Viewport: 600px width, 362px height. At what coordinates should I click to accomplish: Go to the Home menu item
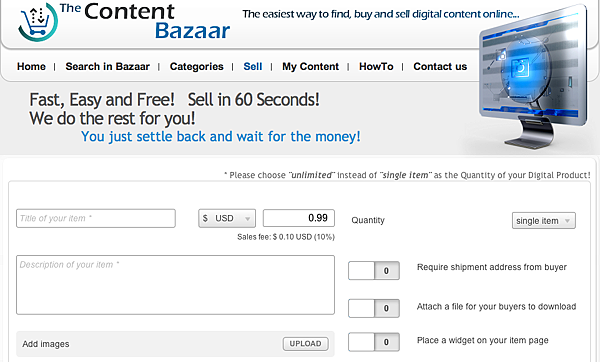pyautogui.click(x=31, y=67)
